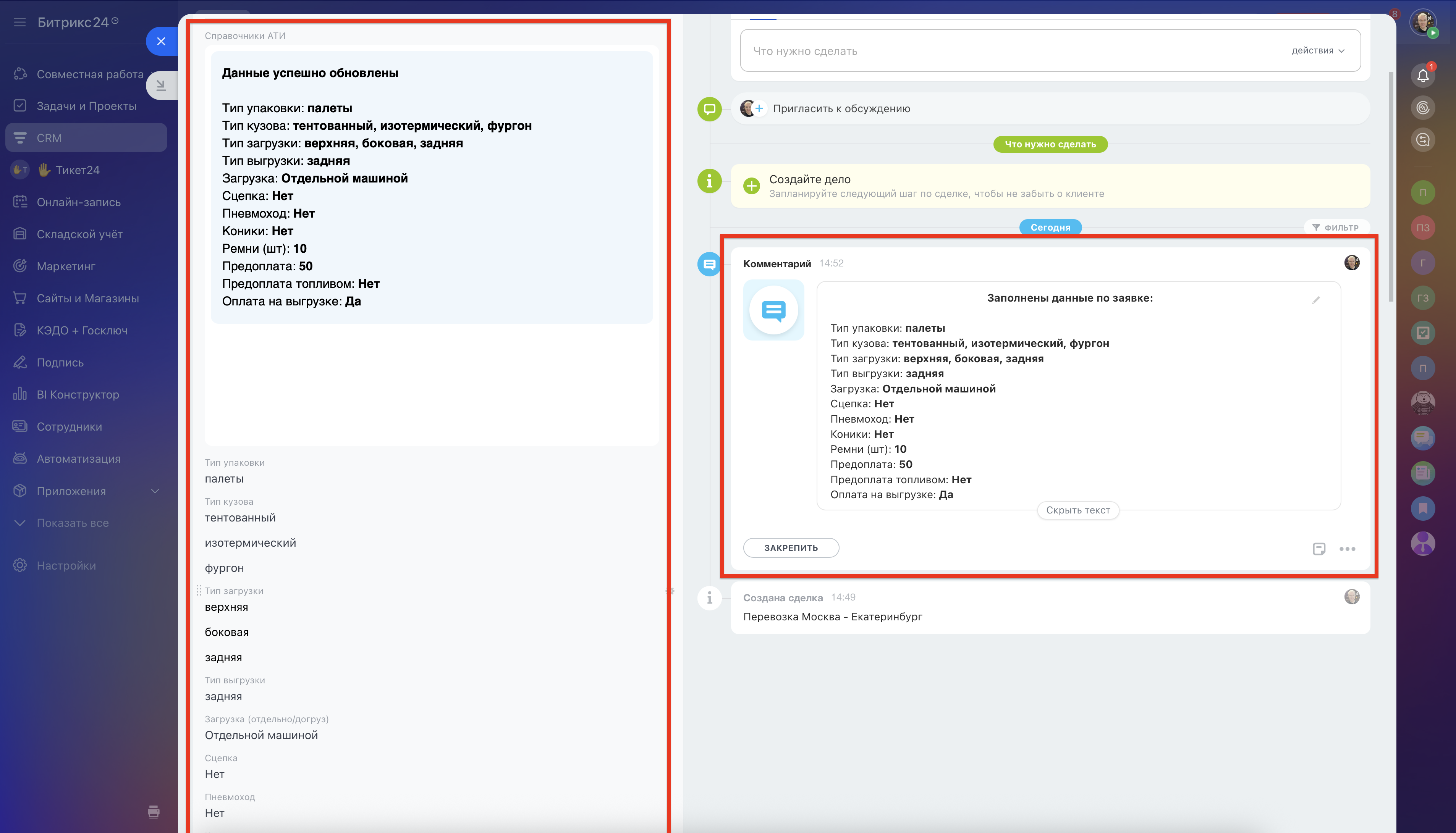Click the pencil edit icon in the comment

click(x=1316, y=300)
